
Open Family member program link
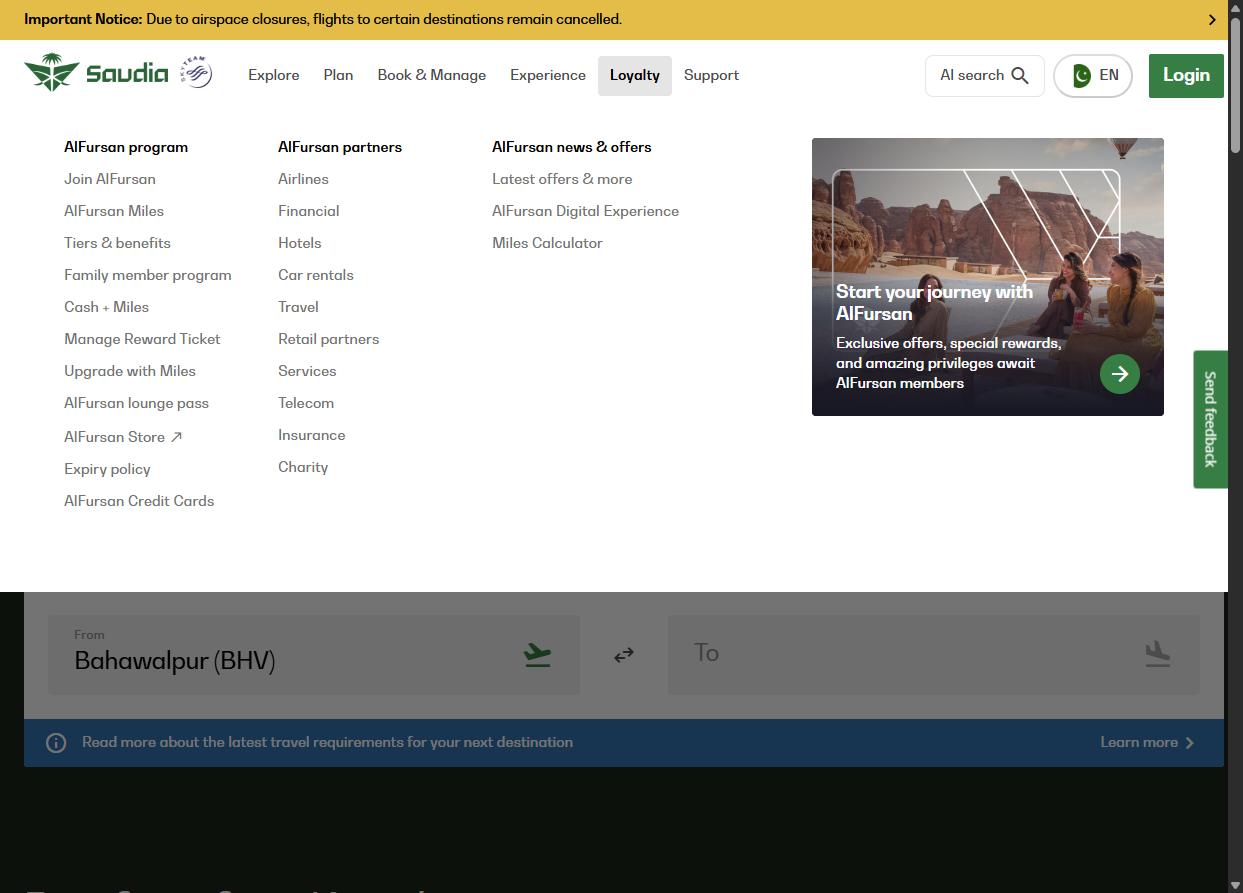point(148,275)
